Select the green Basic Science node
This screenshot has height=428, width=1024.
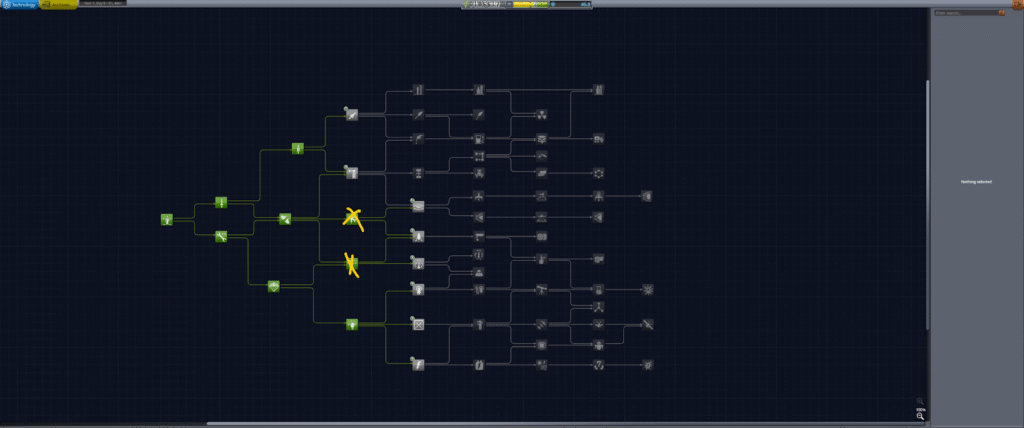pos(352,324)
